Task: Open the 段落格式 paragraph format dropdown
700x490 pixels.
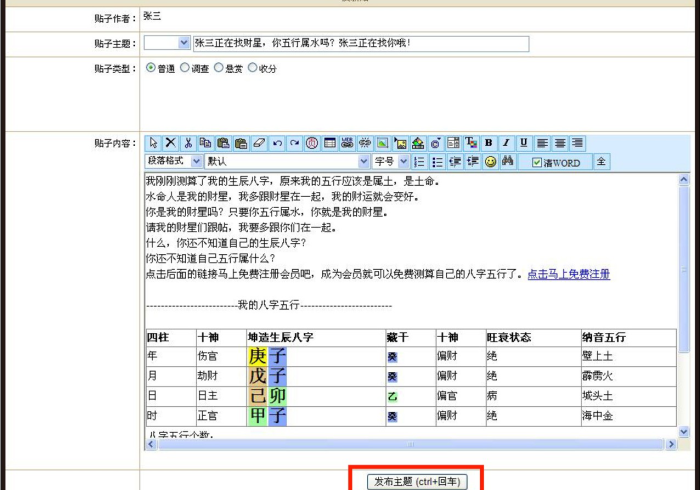Action: (196, 161)
